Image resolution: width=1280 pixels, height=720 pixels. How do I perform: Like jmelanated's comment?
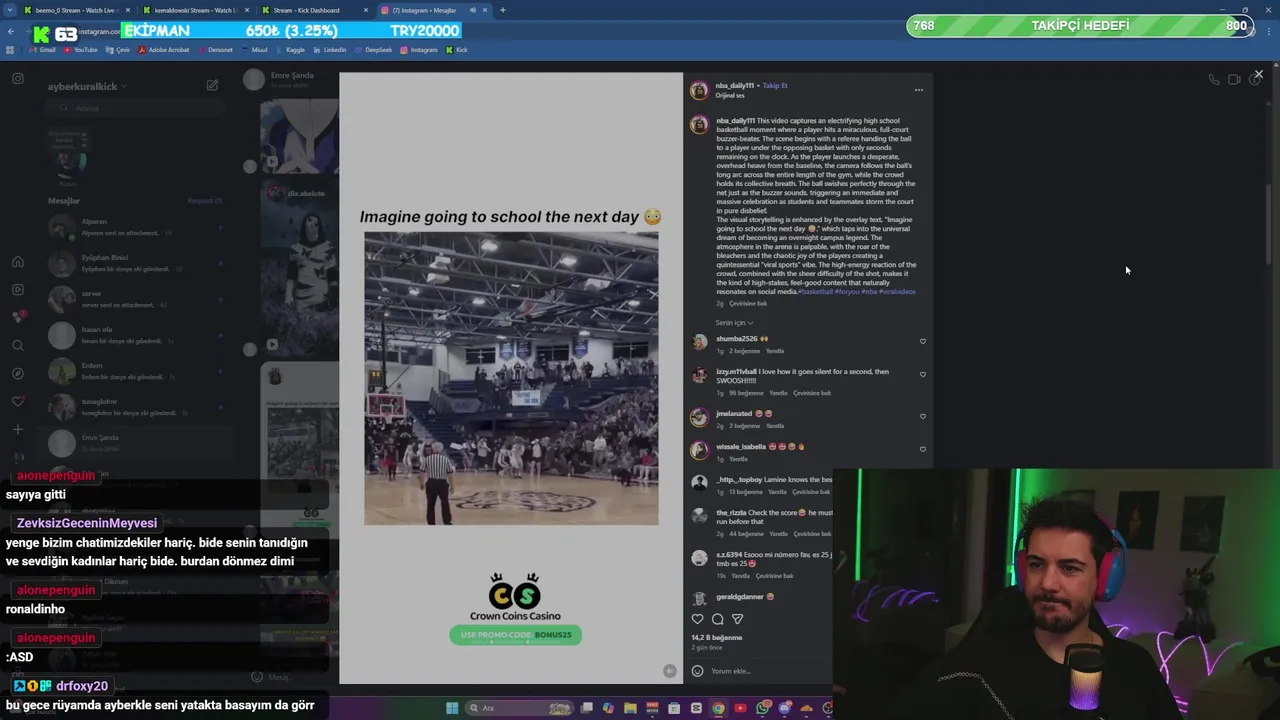tap(923, 416)
